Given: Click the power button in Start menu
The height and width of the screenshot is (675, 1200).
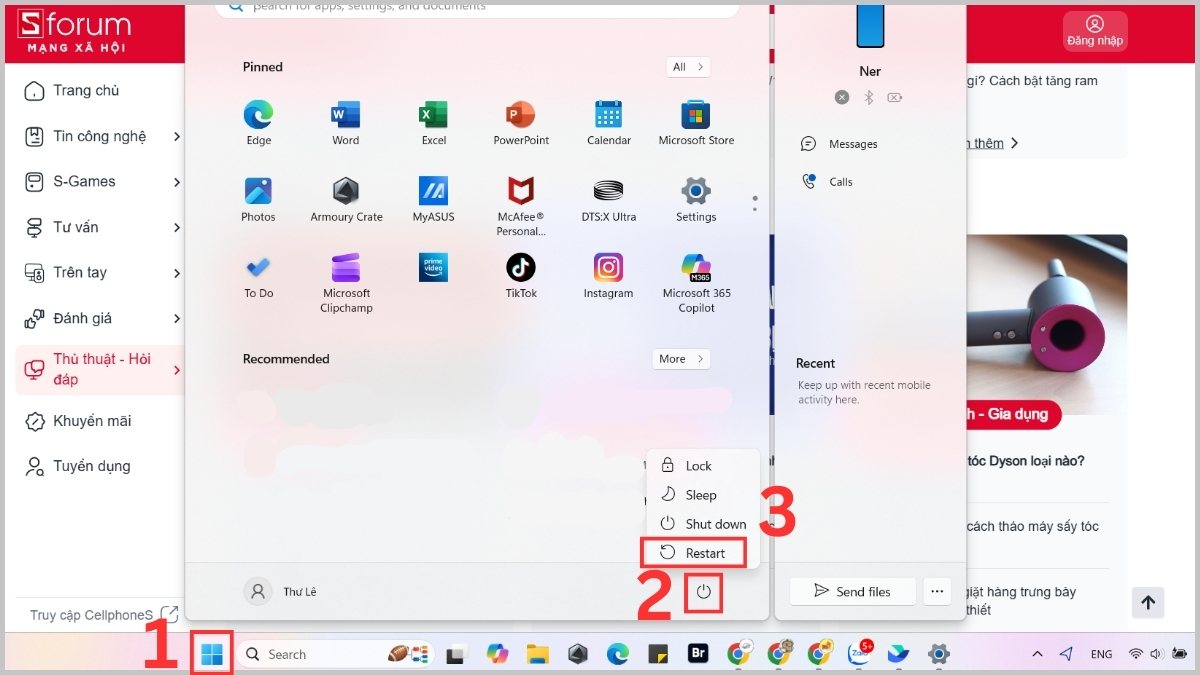Looking at the screenshot, I should pyautogui.click(x=704, y=592).
